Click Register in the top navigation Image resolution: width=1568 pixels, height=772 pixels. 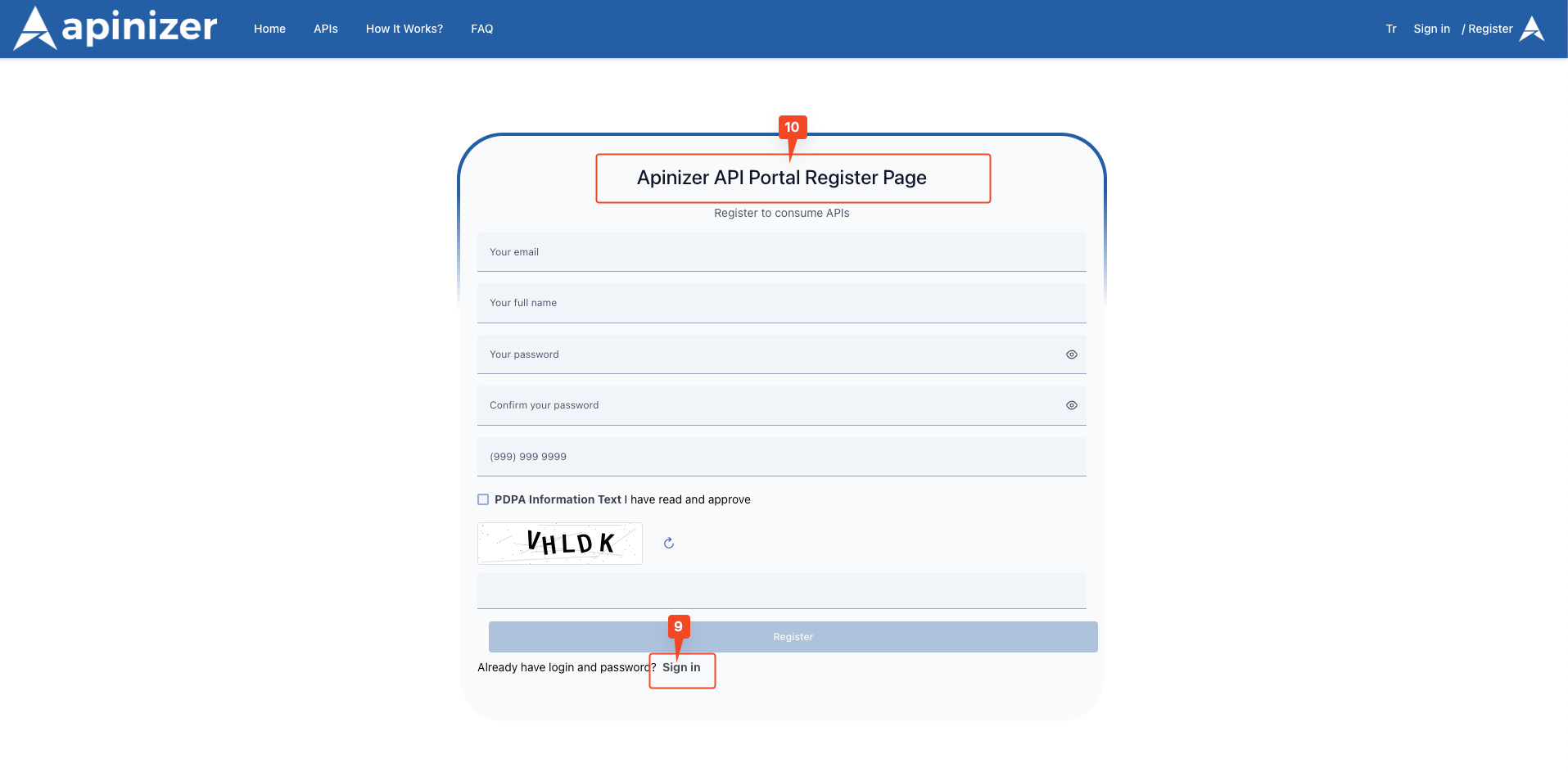(1489, 29)
